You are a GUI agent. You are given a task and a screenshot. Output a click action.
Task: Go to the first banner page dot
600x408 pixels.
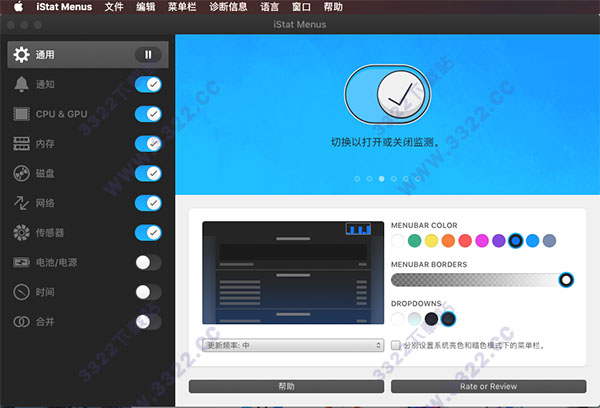(357, 179)
